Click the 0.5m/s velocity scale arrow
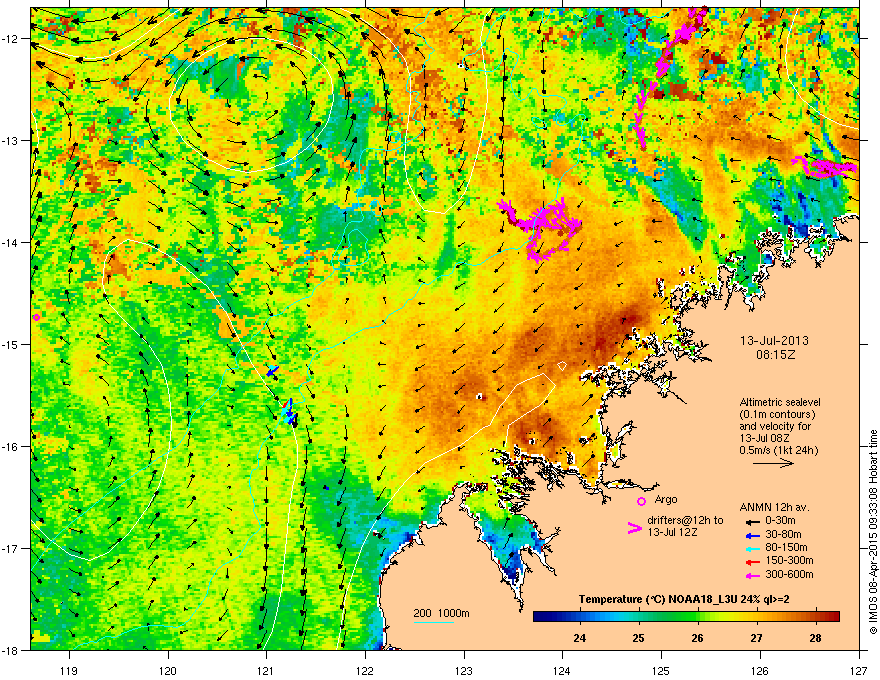Screen dimensions: 880x680 (x=773, y=463)
